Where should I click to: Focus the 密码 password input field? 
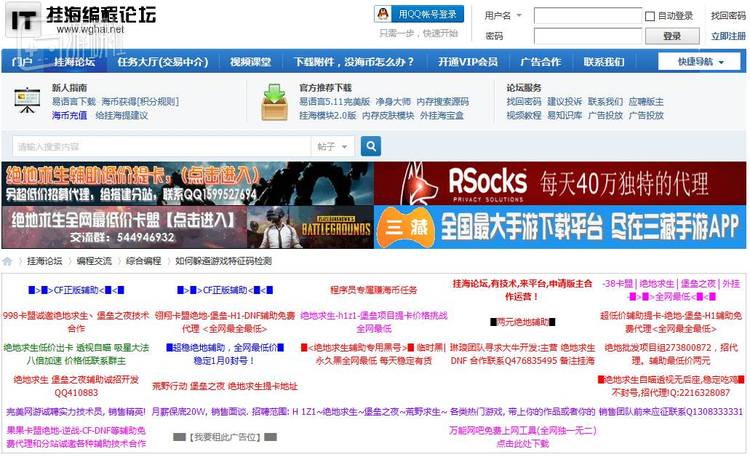[587, 36]
